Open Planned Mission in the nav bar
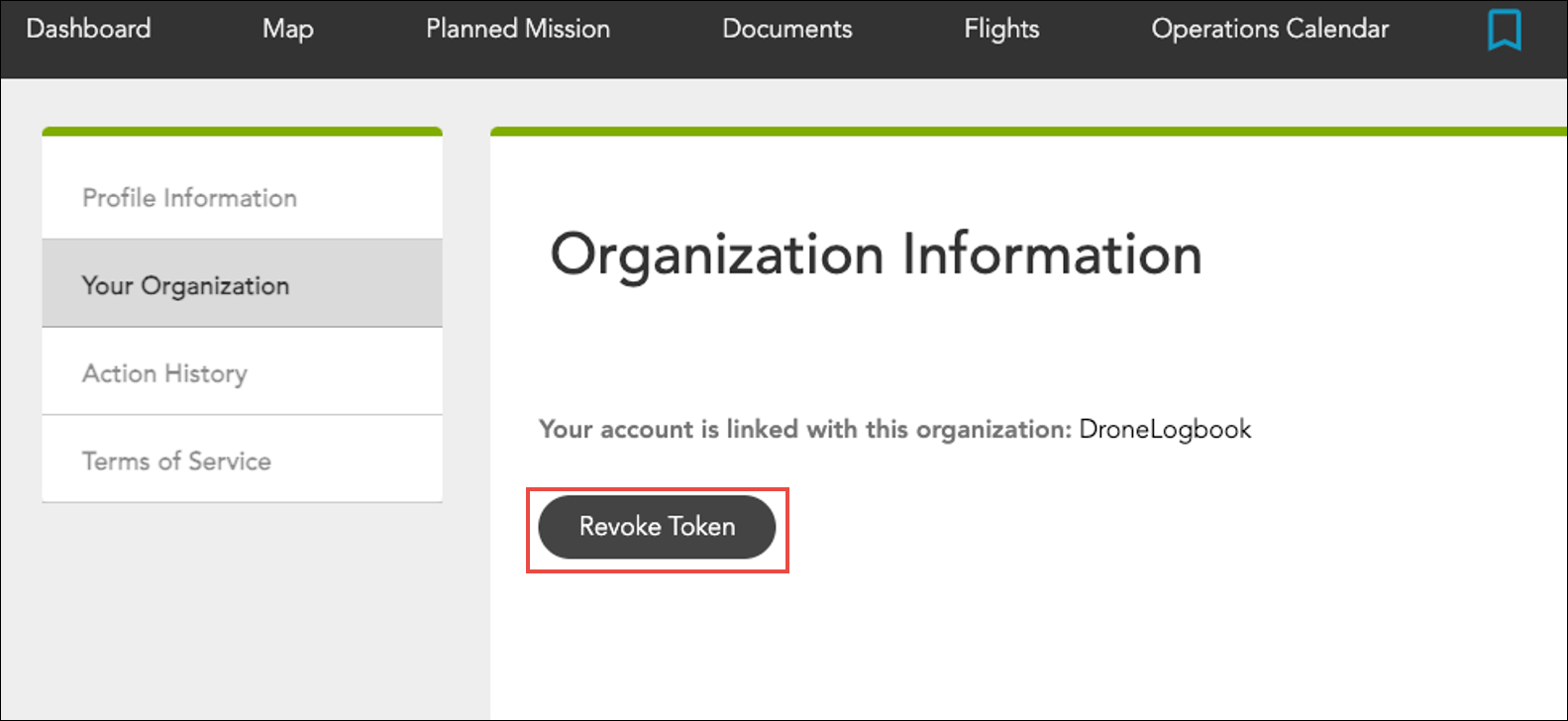Viewport: 1568px width, 721px height. click(518, 29)
